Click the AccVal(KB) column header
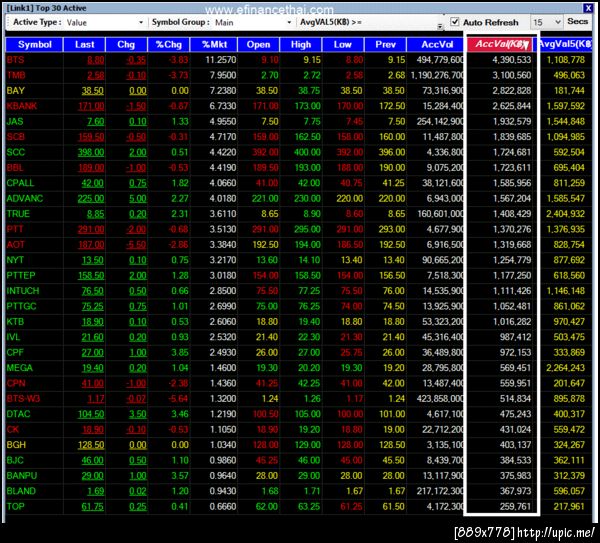600x543 pixels. tap(499, 44)
